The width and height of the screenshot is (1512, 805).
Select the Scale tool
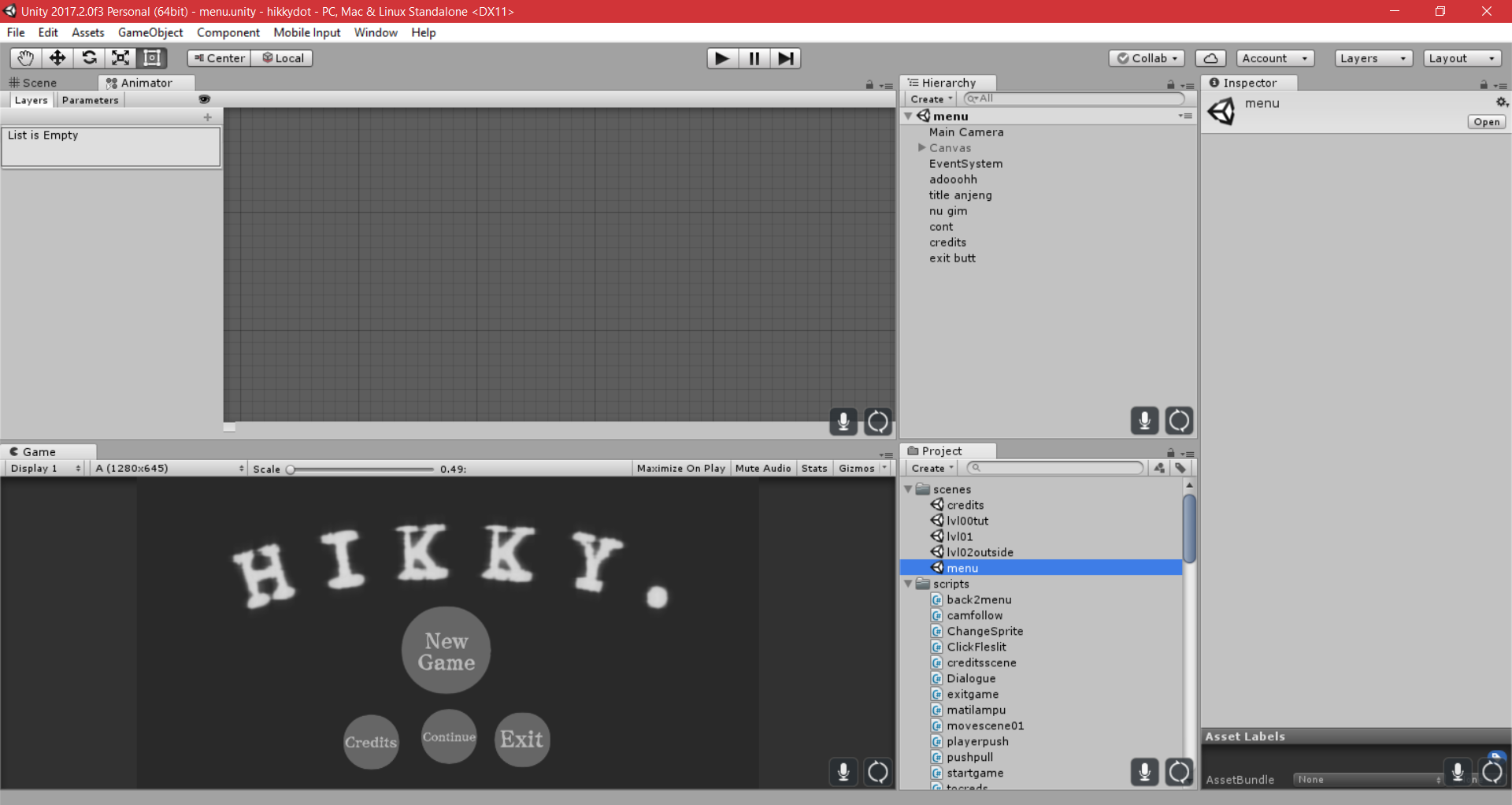point(120,57)
